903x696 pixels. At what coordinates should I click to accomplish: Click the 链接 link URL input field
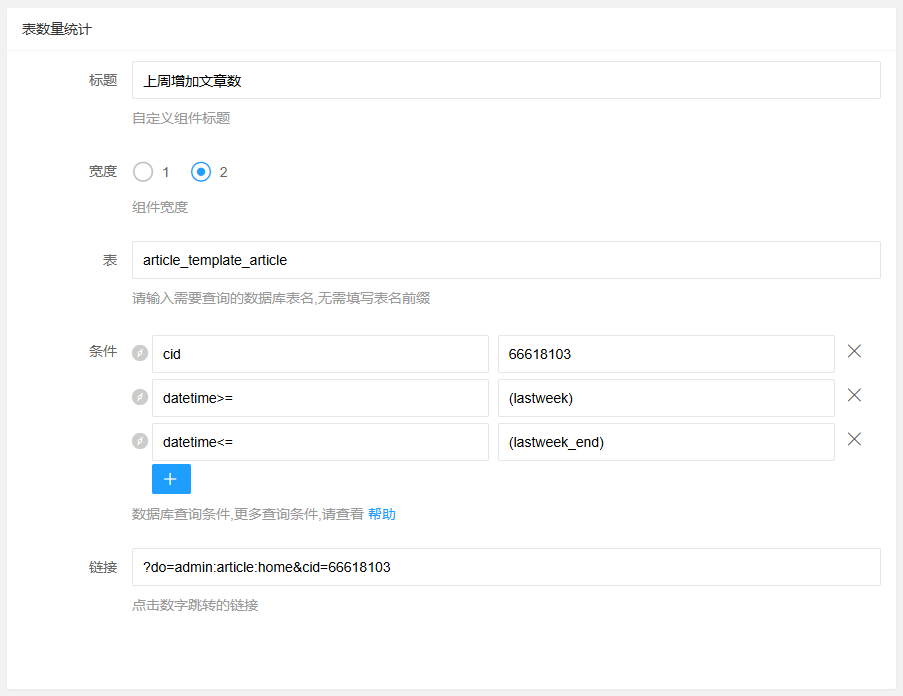pos(506,567)
